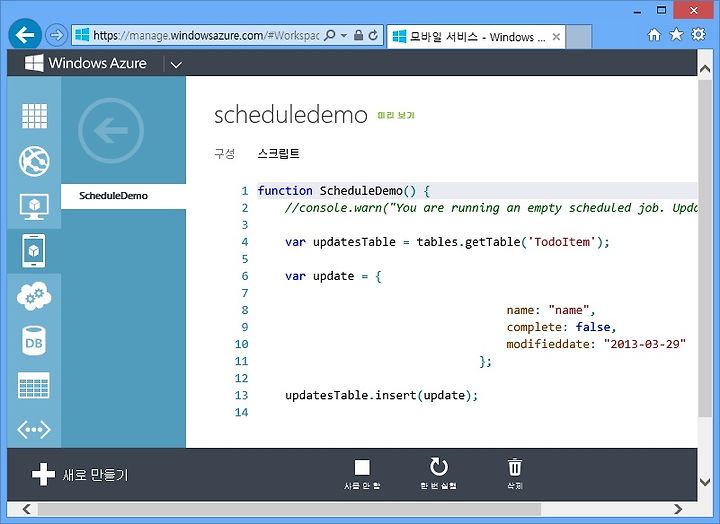Open All Items grid icon in sidebar

(x=34, y=116)
